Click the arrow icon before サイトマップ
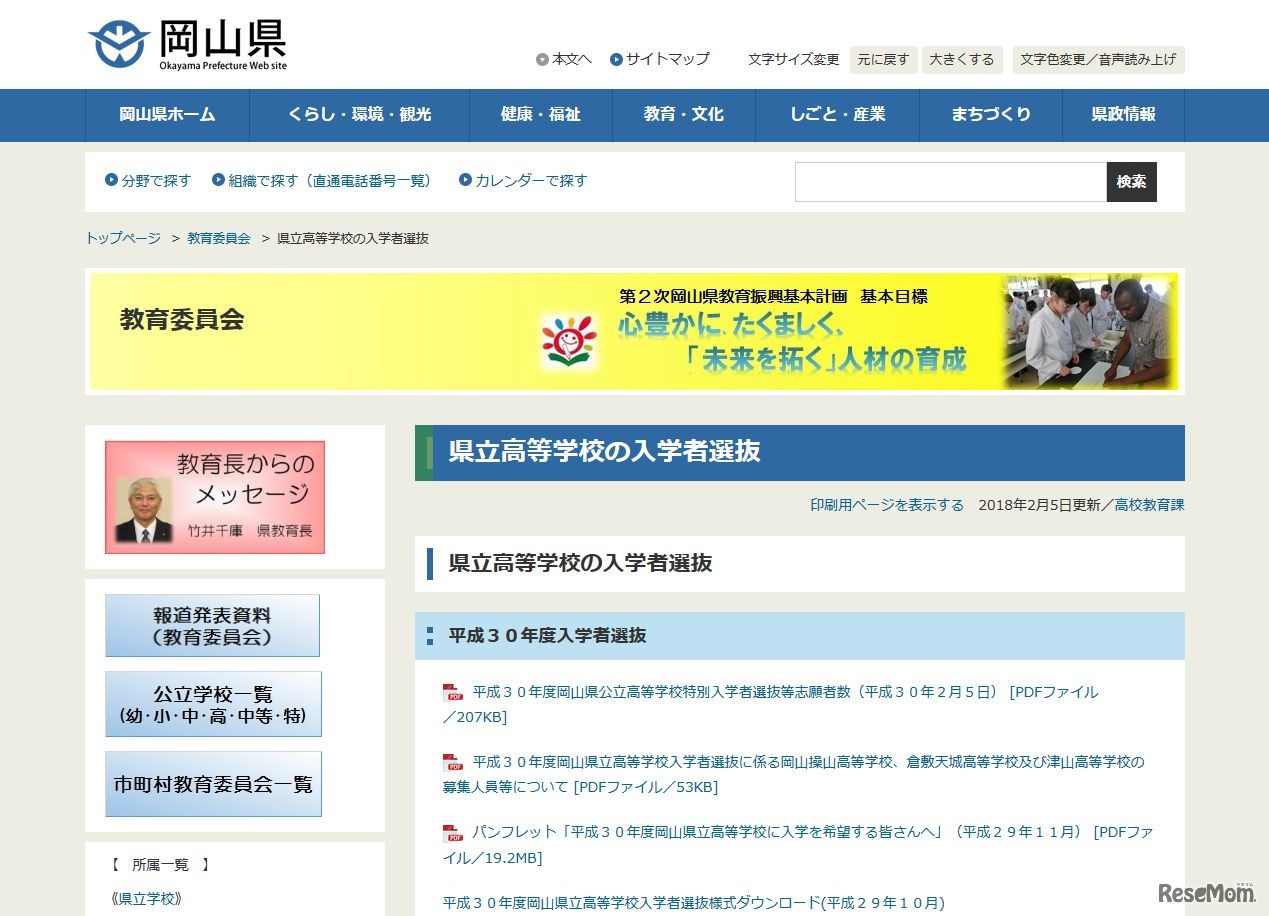The image size is (1269, 916). [617, 59]
